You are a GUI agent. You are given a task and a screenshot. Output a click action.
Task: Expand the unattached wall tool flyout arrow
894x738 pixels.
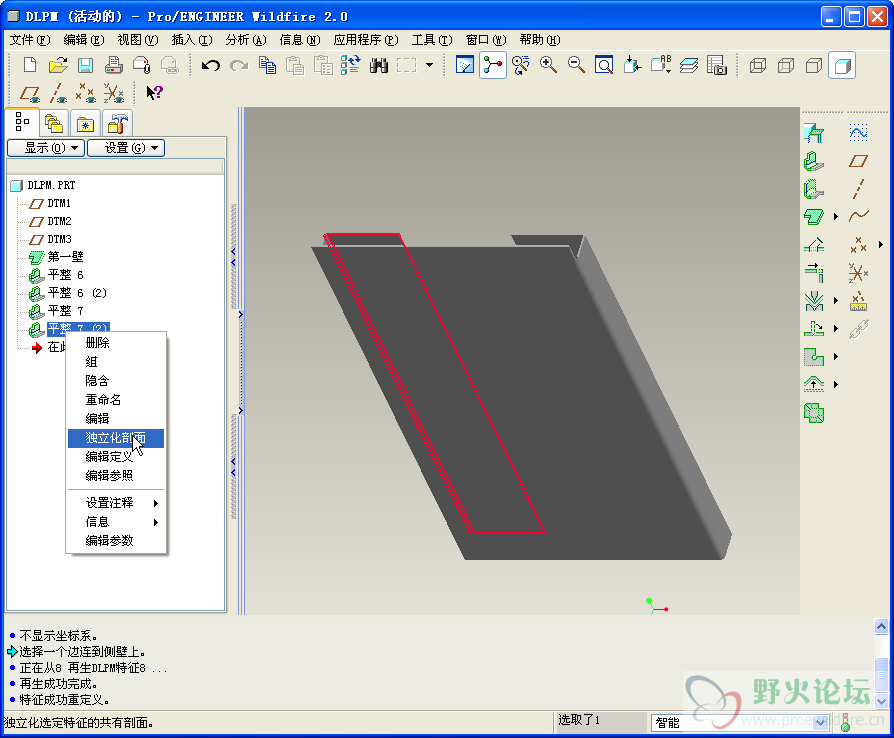pyautogui.click(x=836, y=217)
